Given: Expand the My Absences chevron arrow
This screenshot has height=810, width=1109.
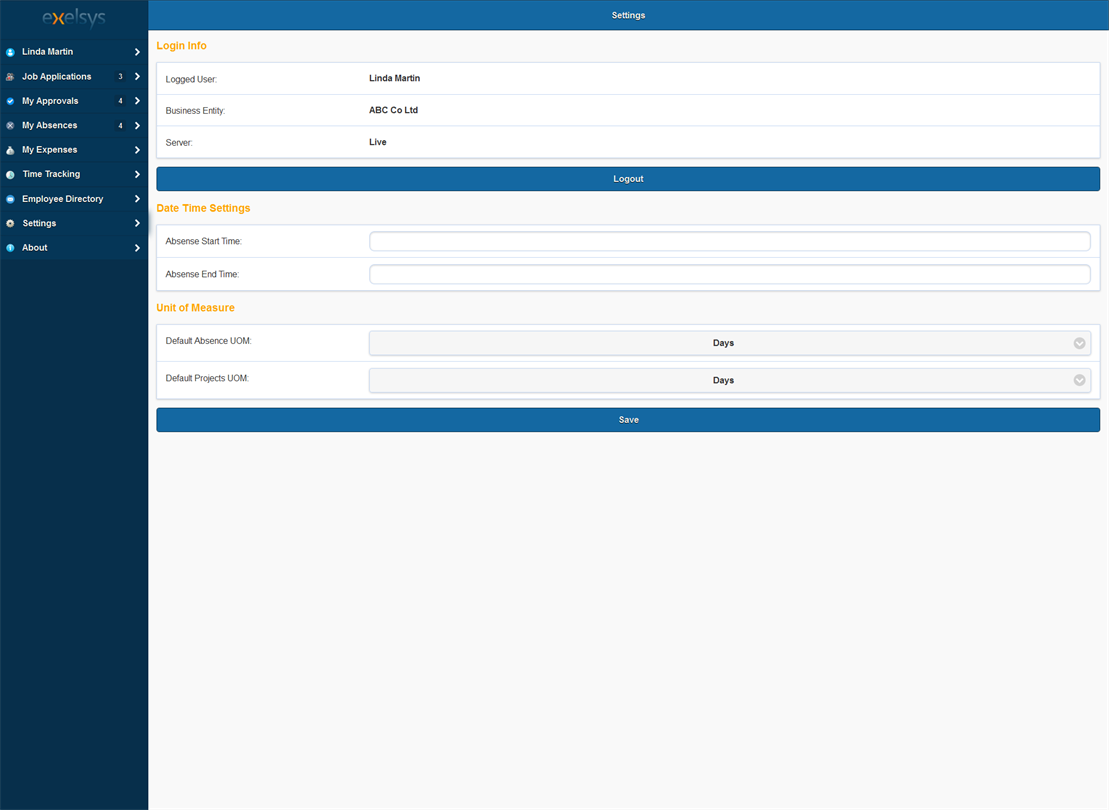Looking at the screenshot, I should point(137,126).
